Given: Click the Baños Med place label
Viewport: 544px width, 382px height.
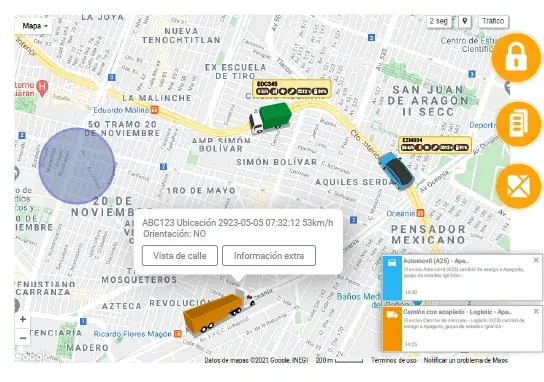Looking at the screenshot, I should [358, 297].
